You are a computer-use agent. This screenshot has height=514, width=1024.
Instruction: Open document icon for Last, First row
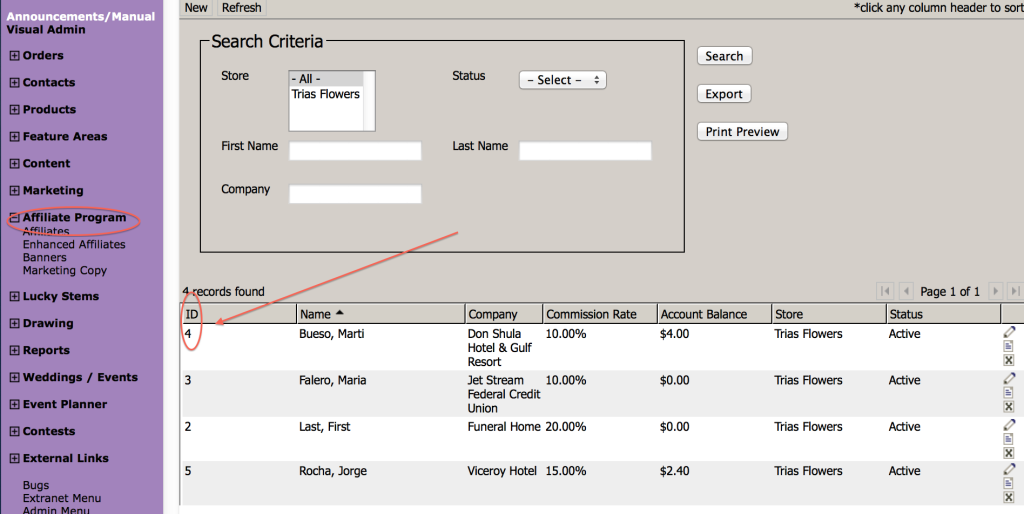click(1008, 439)
